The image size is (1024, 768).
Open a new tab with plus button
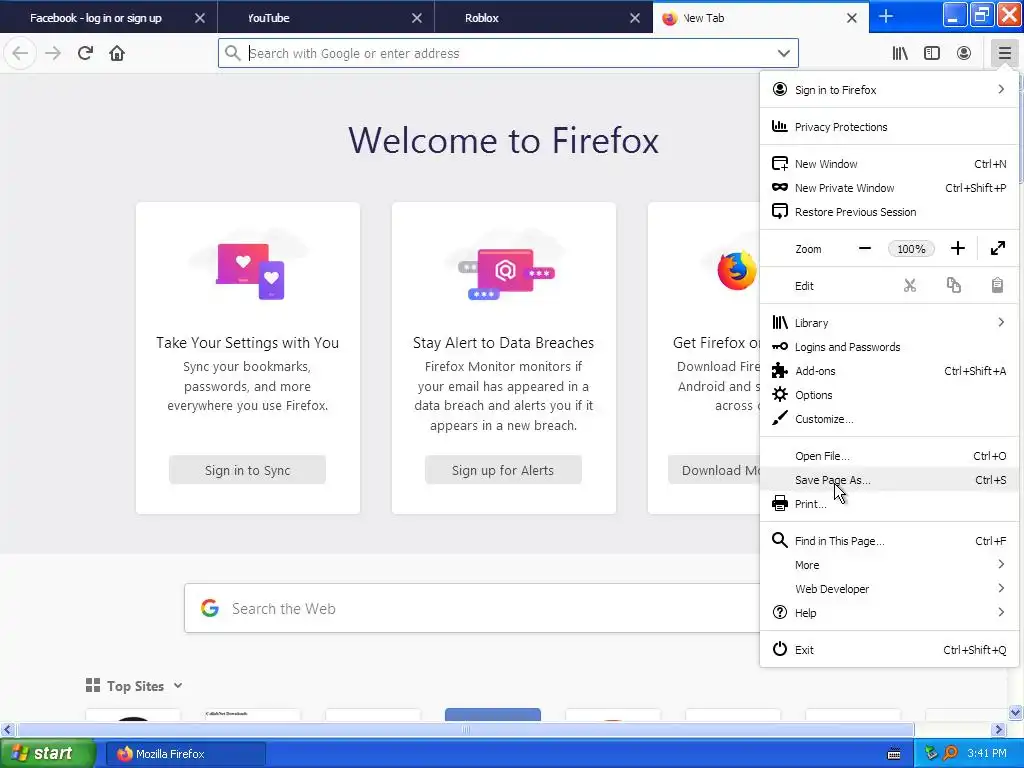886,16
